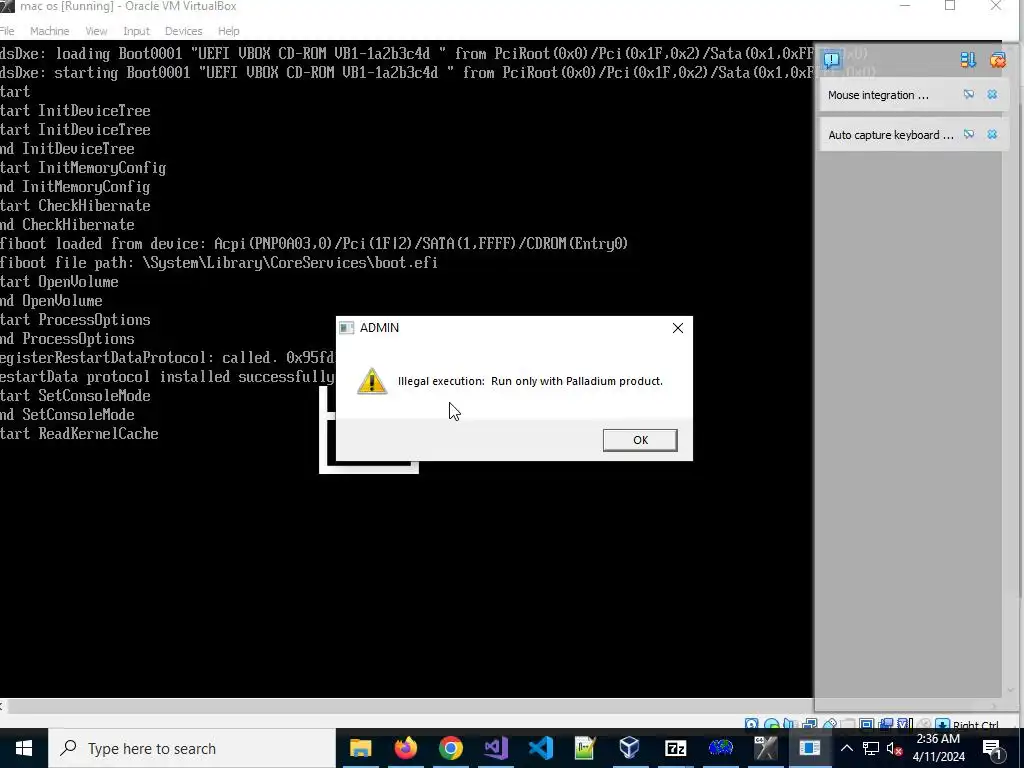Open 7-Zip from taskbar
The image size is (1024, 768).
tap(675, 748)
